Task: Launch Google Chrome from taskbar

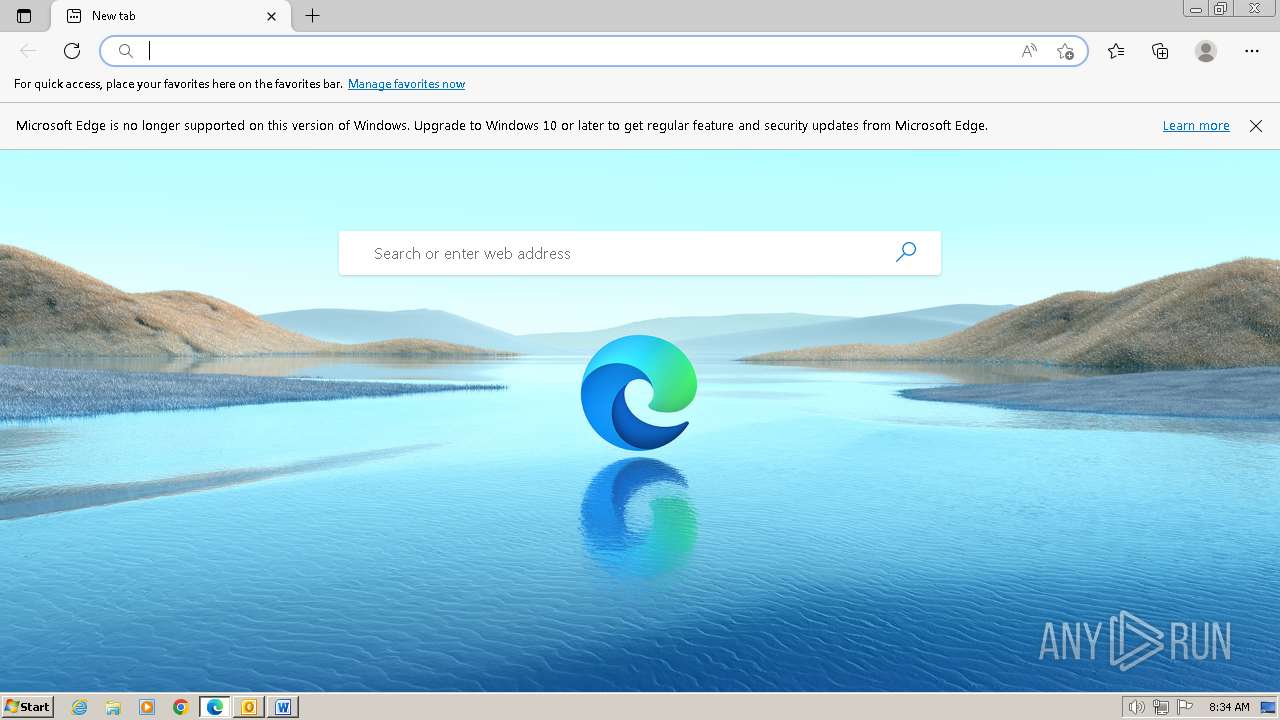Action: pyautogui.click(x=181, y=707)
